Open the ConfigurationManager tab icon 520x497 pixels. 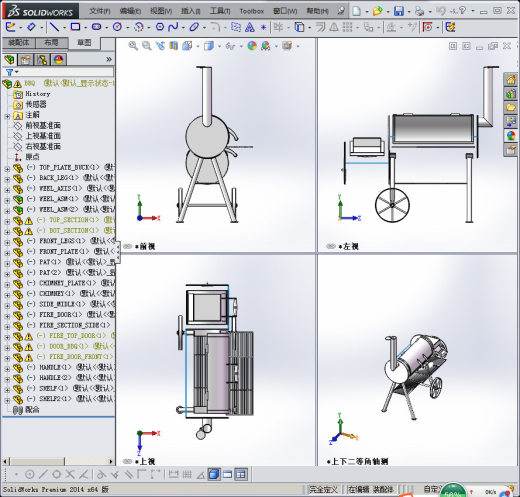point(42,60)
